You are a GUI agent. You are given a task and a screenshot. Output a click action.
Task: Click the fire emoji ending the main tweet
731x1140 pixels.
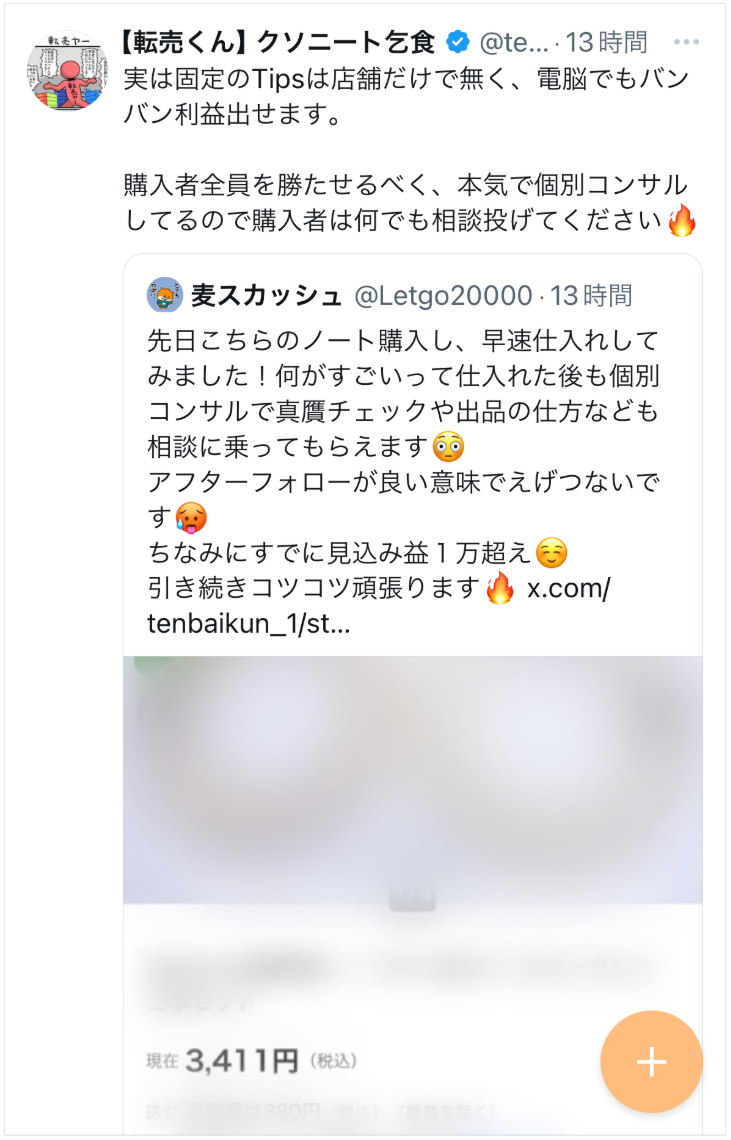682,220
